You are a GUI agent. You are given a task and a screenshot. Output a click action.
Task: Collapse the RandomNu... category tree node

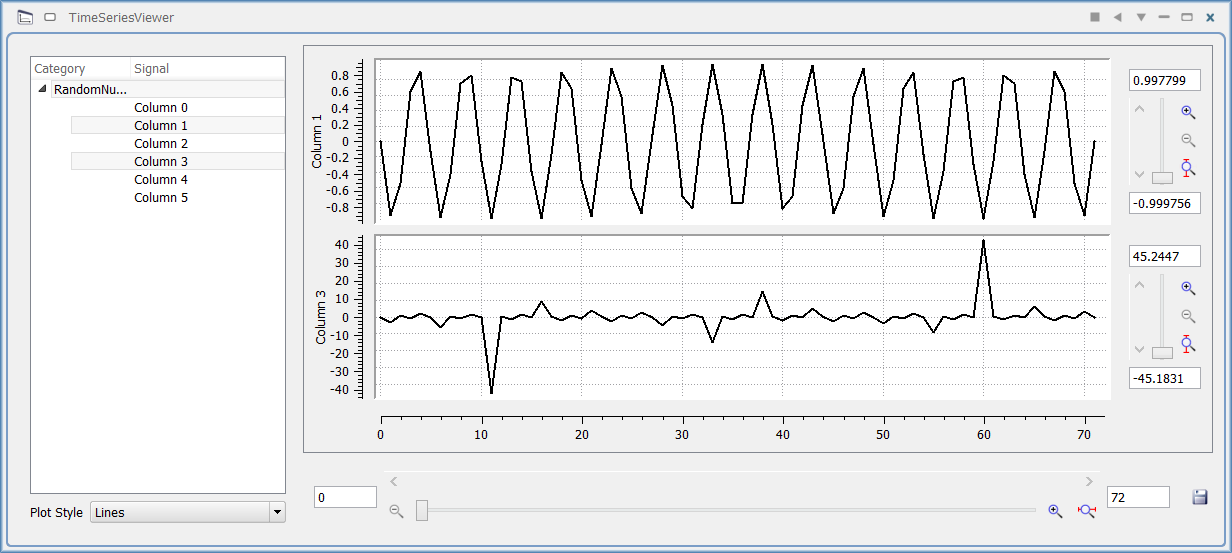coord(42,89)
